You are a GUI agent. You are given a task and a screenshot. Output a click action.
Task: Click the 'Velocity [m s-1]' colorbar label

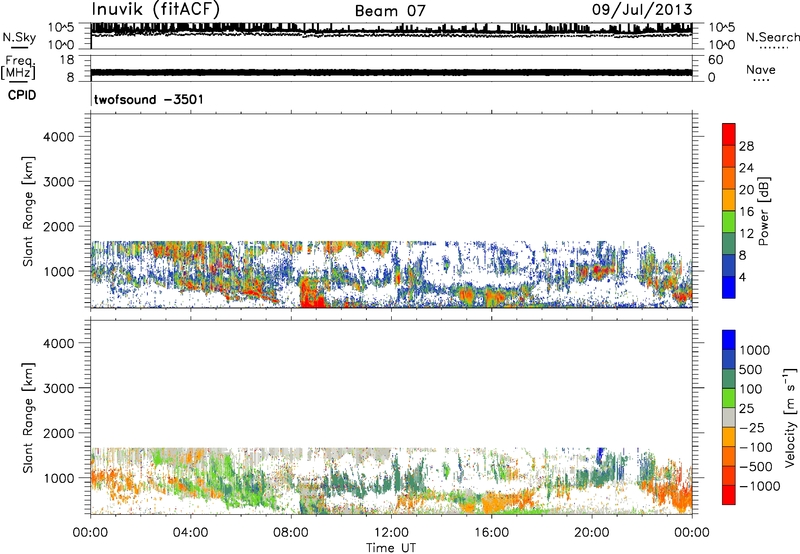(790, 418)
